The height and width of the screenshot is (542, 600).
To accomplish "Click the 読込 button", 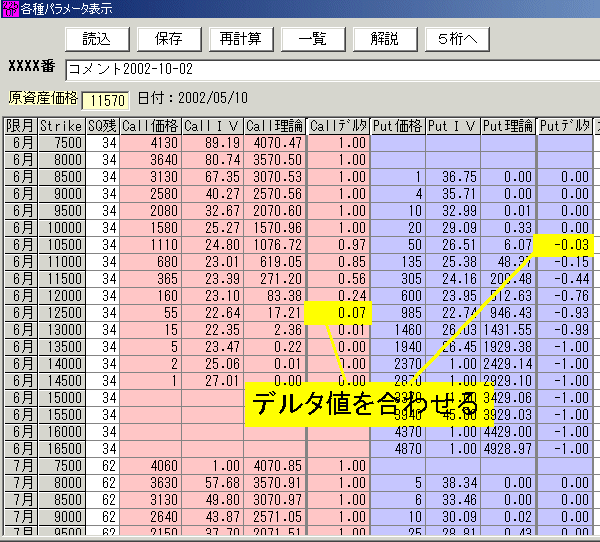I will [97, 39].
